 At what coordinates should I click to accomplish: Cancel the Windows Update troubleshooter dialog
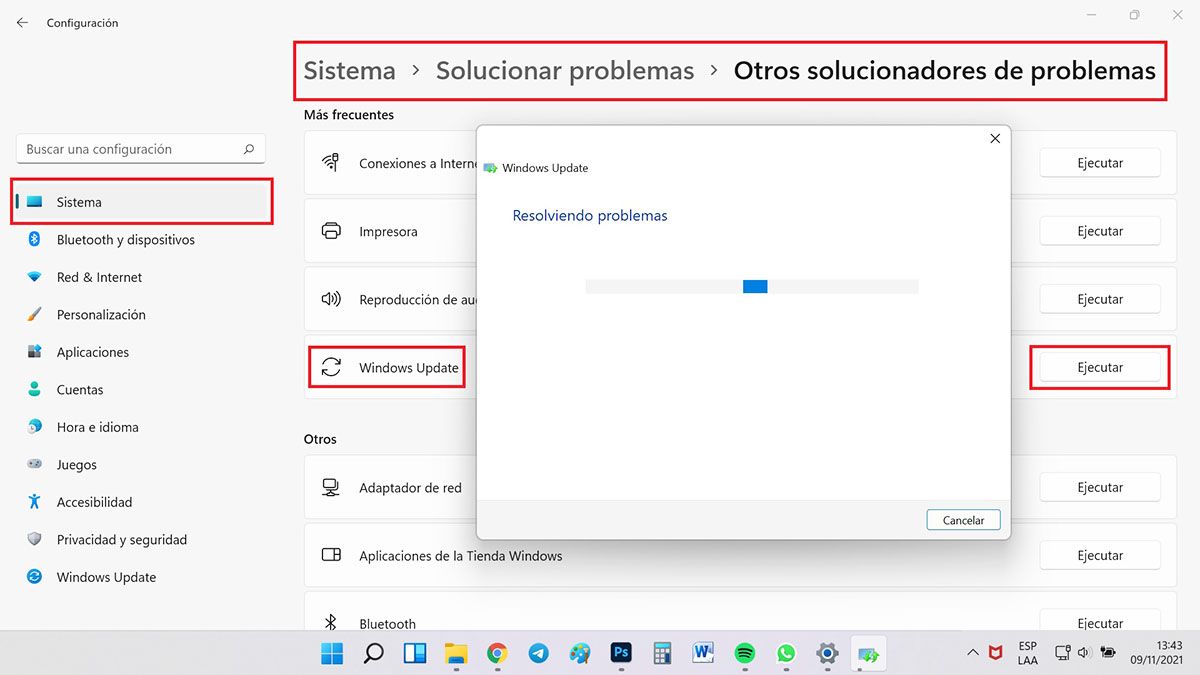pyautogui.click(x=964, y=520)
